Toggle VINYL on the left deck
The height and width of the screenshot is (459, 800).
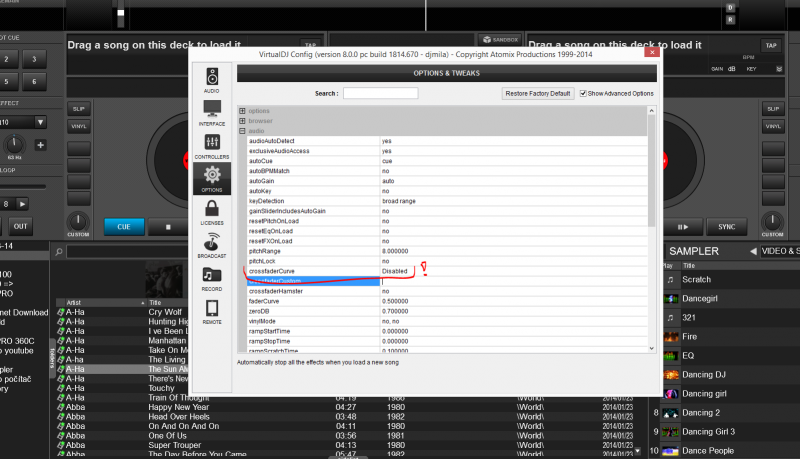[79, 126]
